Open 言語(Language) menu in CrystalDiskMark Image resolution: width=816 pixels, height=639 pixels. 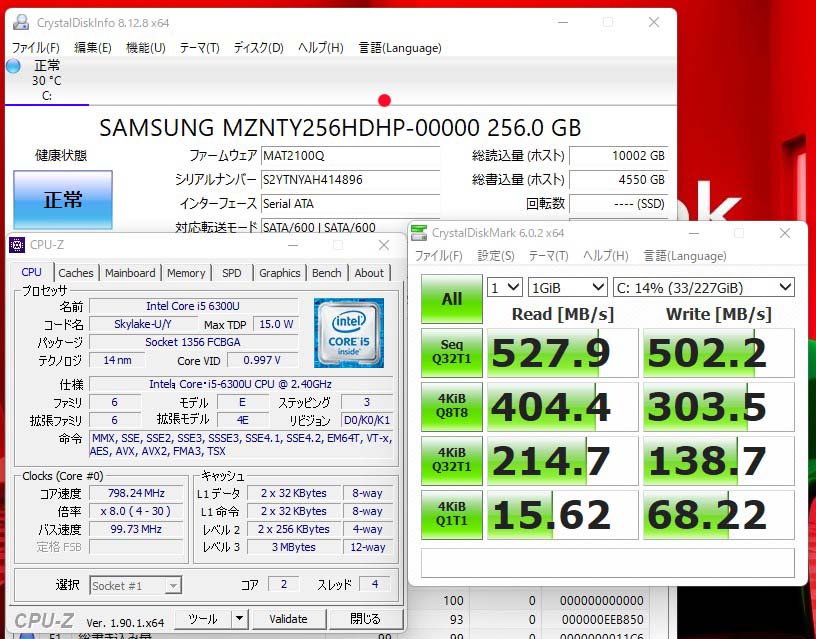point(685,256)
